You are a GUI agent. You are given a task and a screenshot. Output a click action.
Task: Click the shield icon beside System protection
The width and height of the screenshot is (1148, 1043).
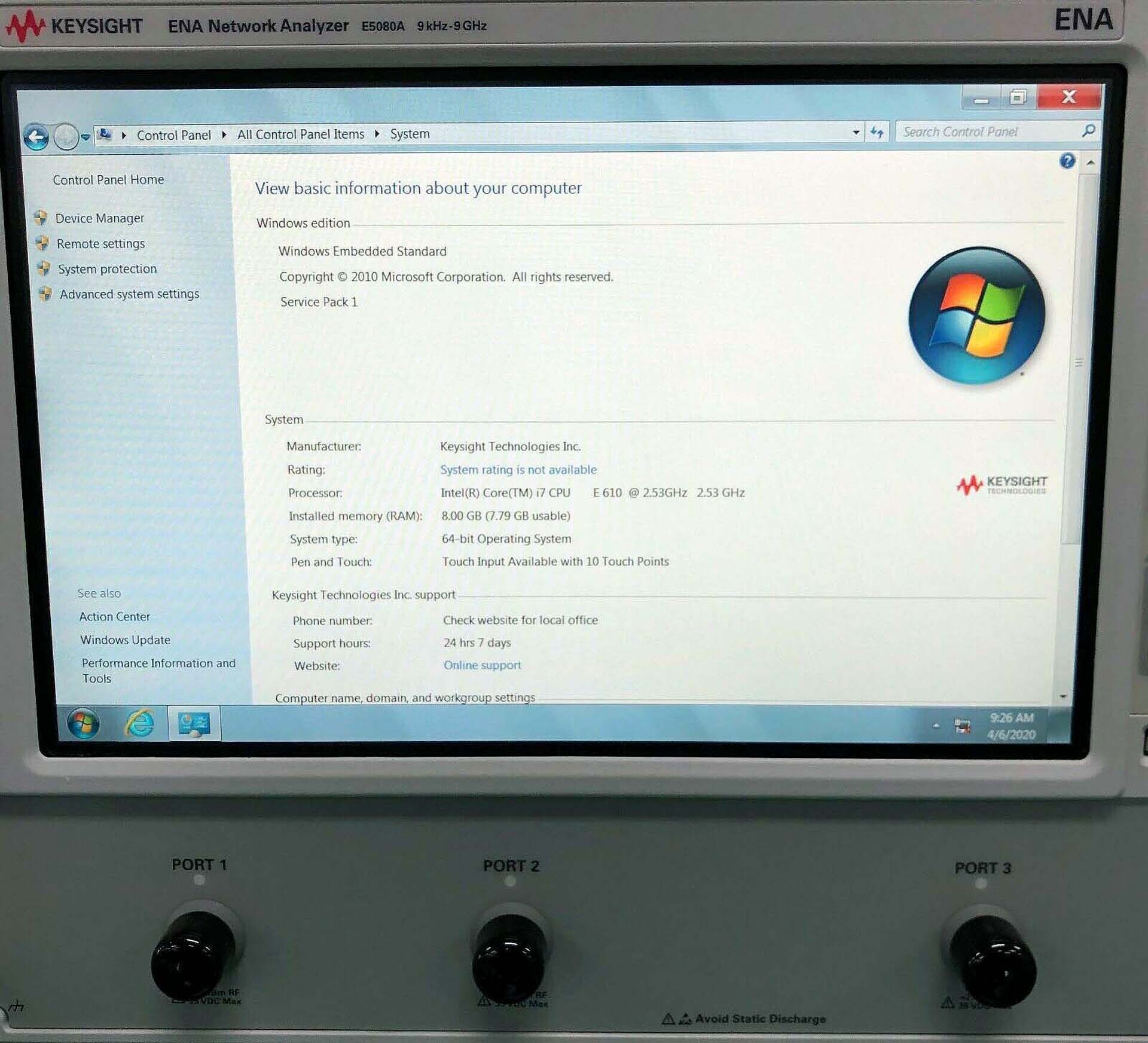click(44, 268)
